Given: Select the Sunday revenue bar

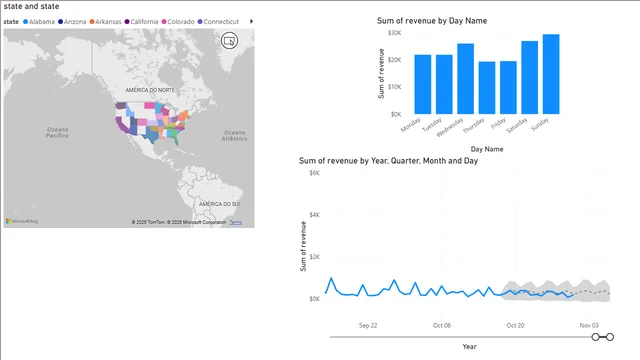Looking at the screenshot, I should pyautogui.click(x=551, y=74).
